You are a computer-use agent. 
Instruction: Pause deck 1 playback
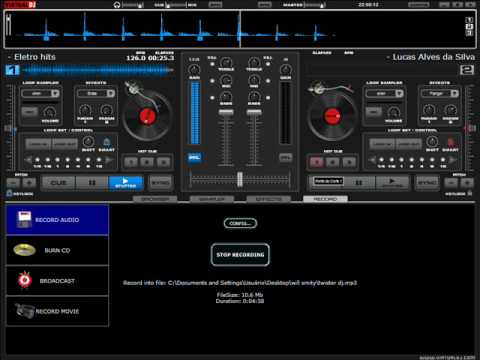pos(92,183)
